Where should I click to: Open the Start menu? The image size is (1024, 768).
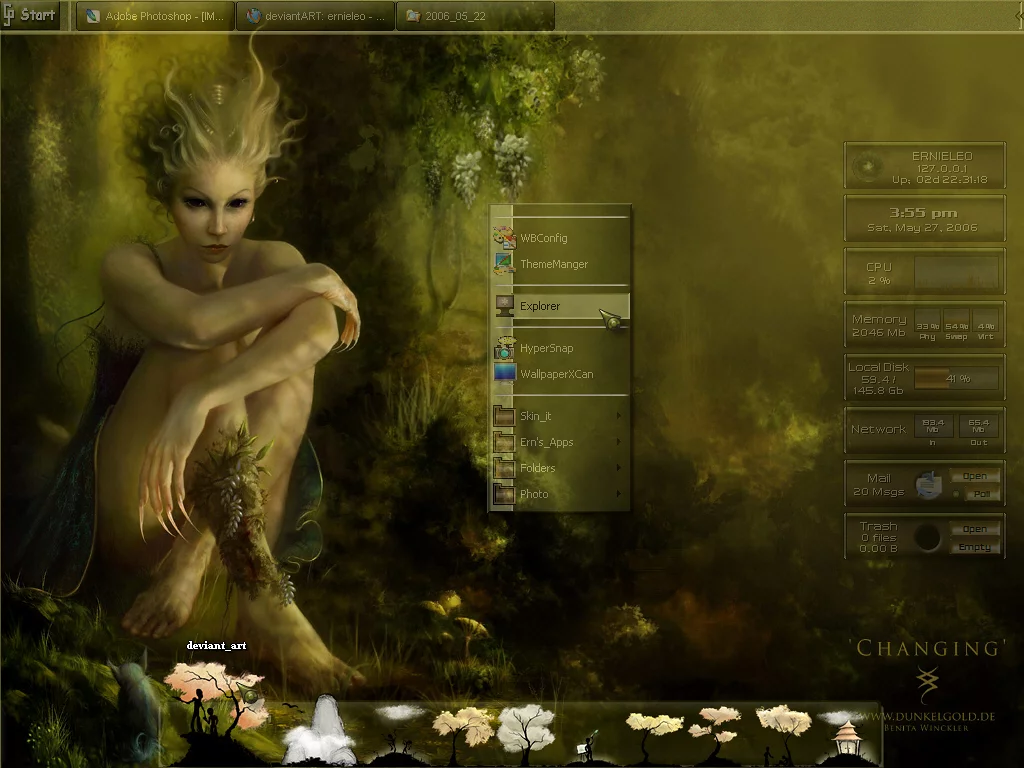click(x=30, y=15)
